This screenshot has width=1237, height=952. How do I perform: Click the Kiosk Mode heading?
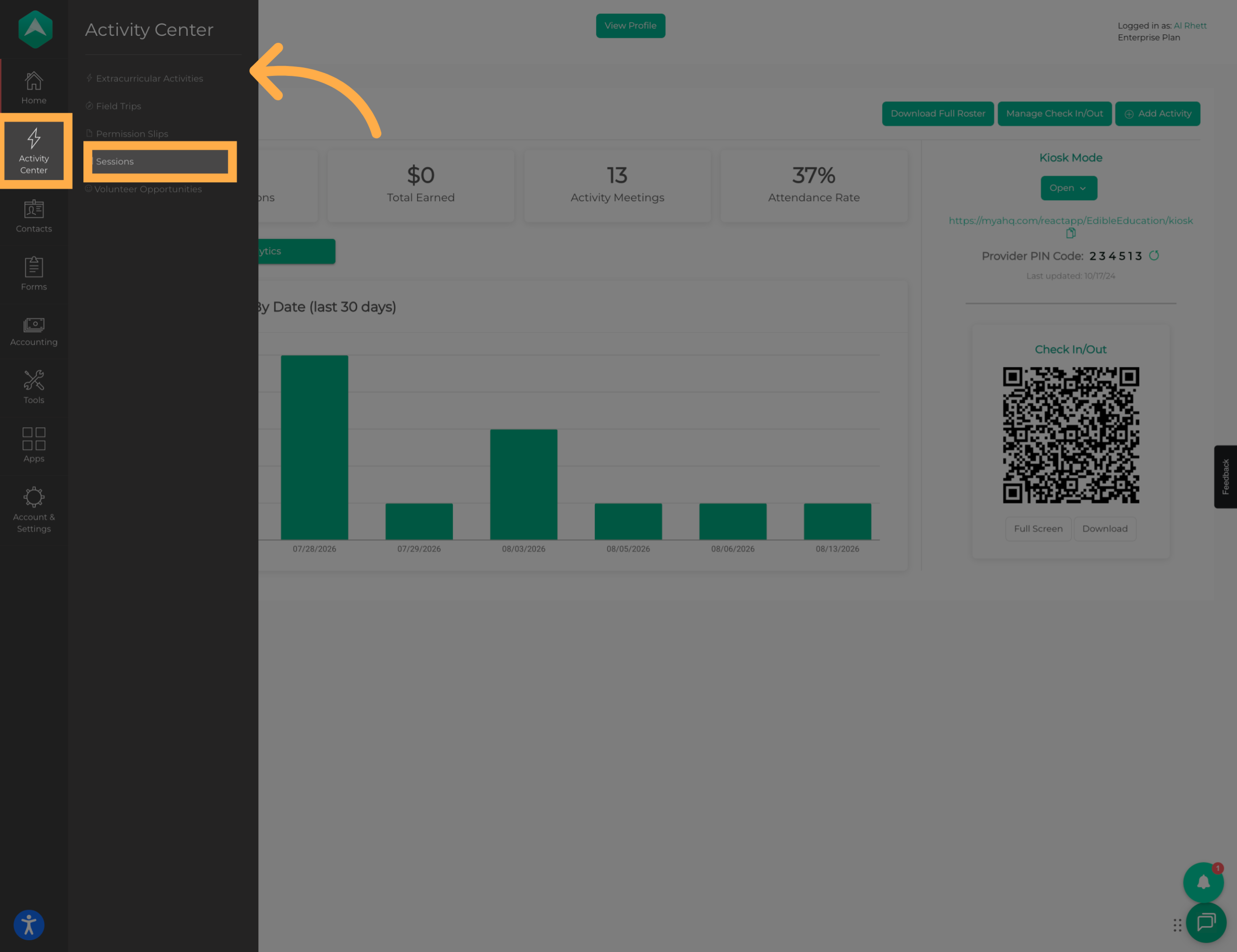tap(1071, 157)
